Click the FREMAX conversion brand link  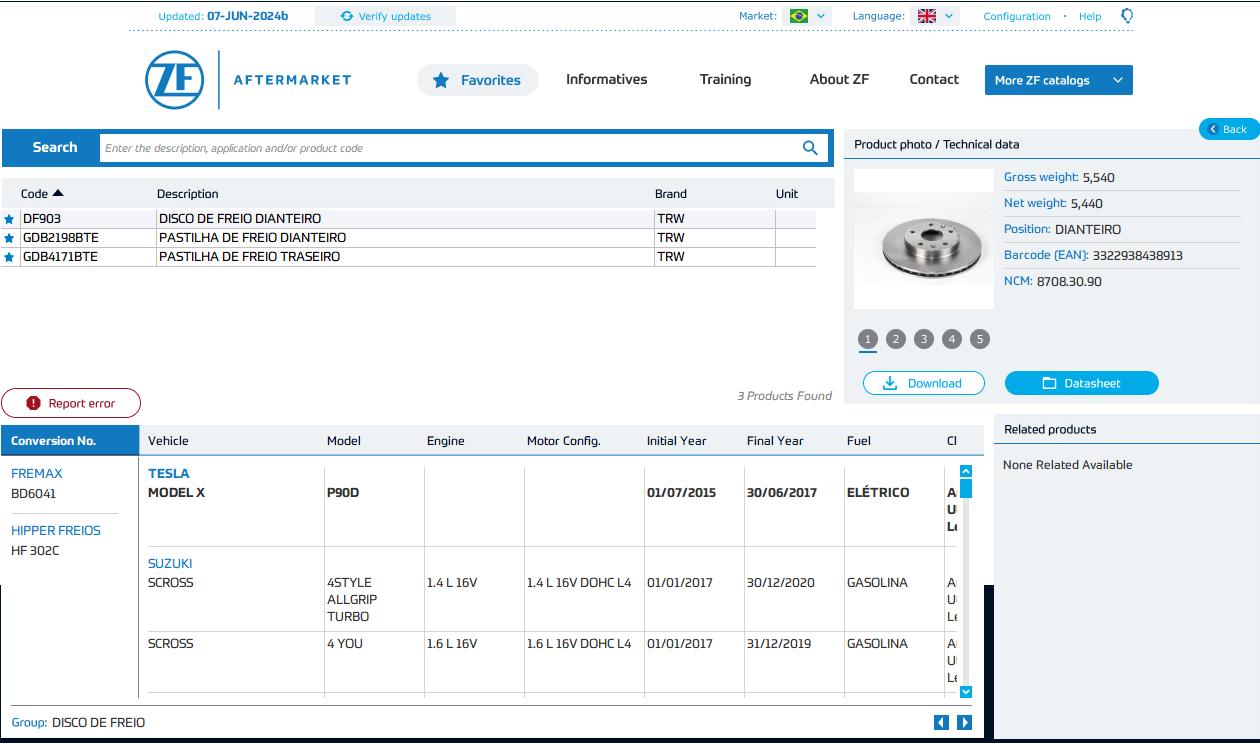[x=37, y=474]
